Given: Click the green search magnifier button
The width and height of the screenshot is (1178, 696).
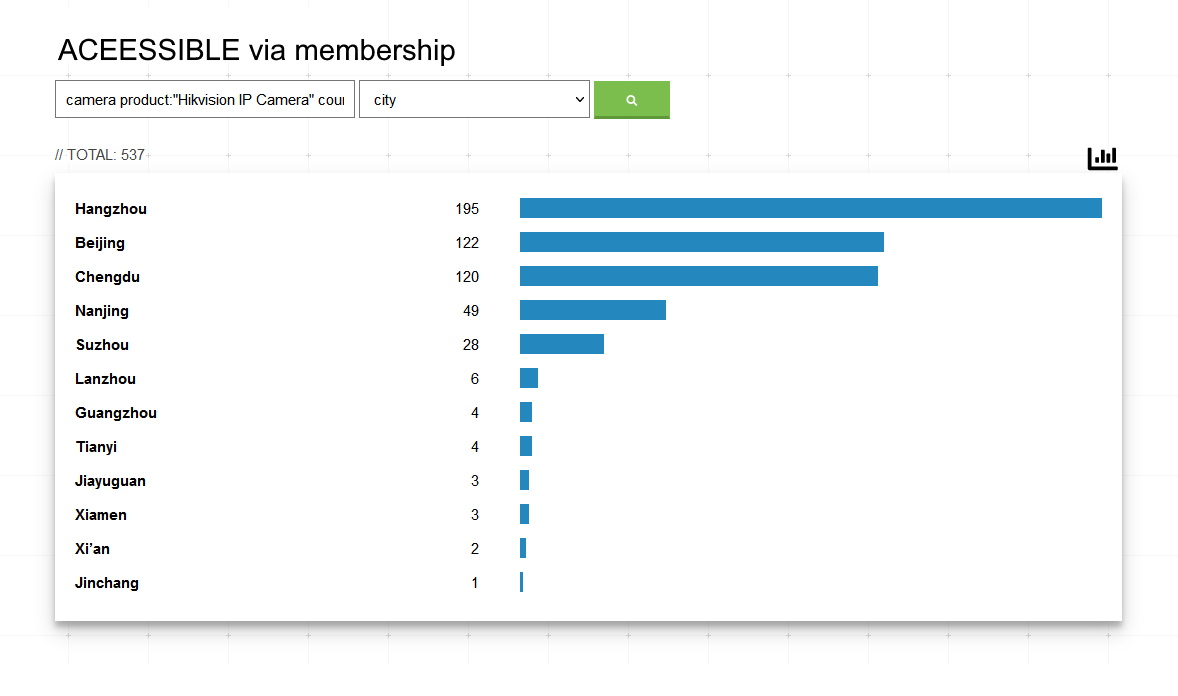Looking at the screenshot, I should [x=631, y=100].
